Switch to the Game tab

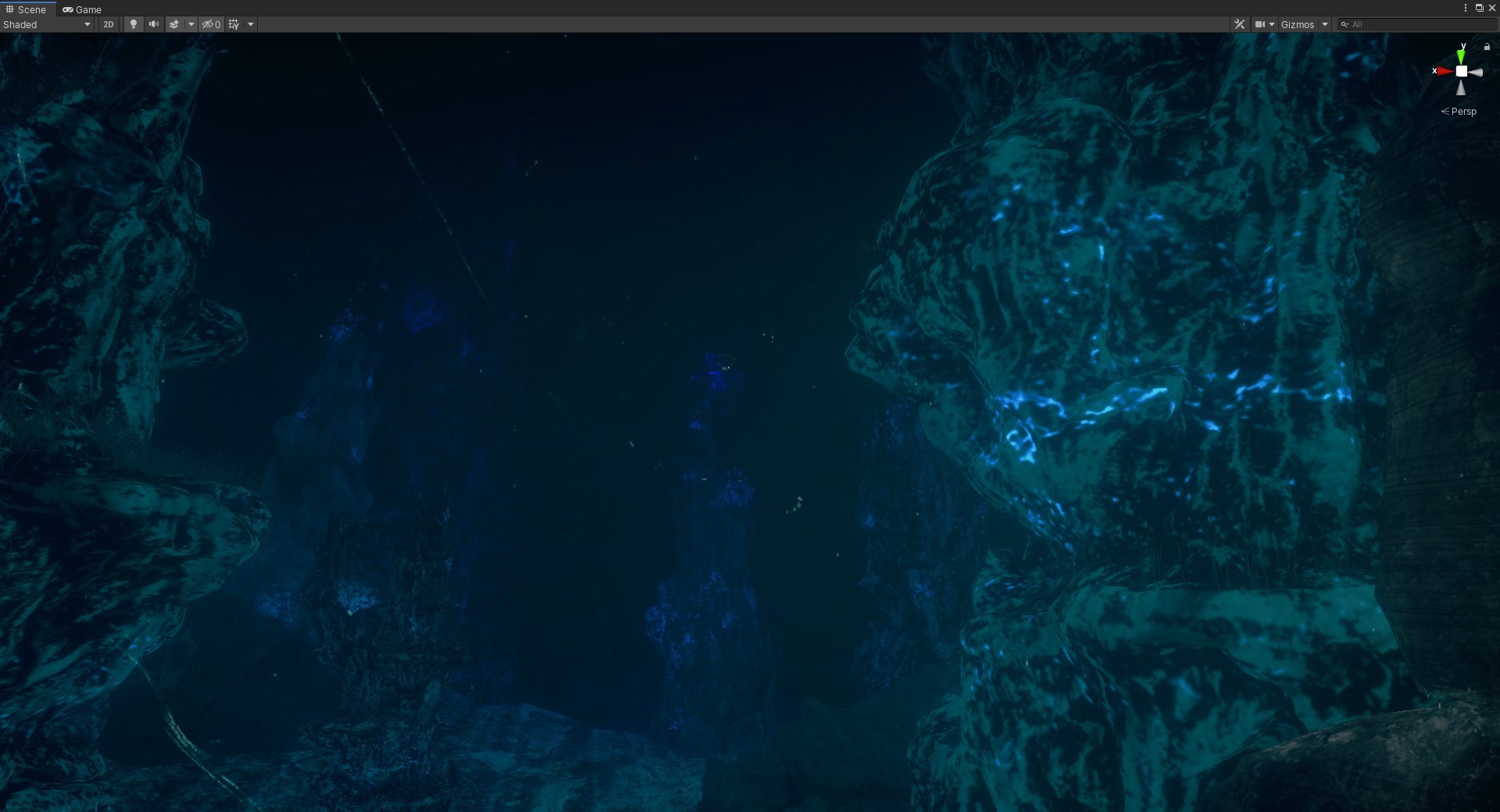pos(82,9)
